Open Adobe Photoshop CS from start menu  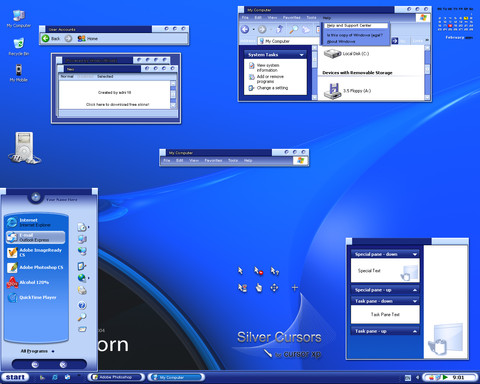point(36,267)
